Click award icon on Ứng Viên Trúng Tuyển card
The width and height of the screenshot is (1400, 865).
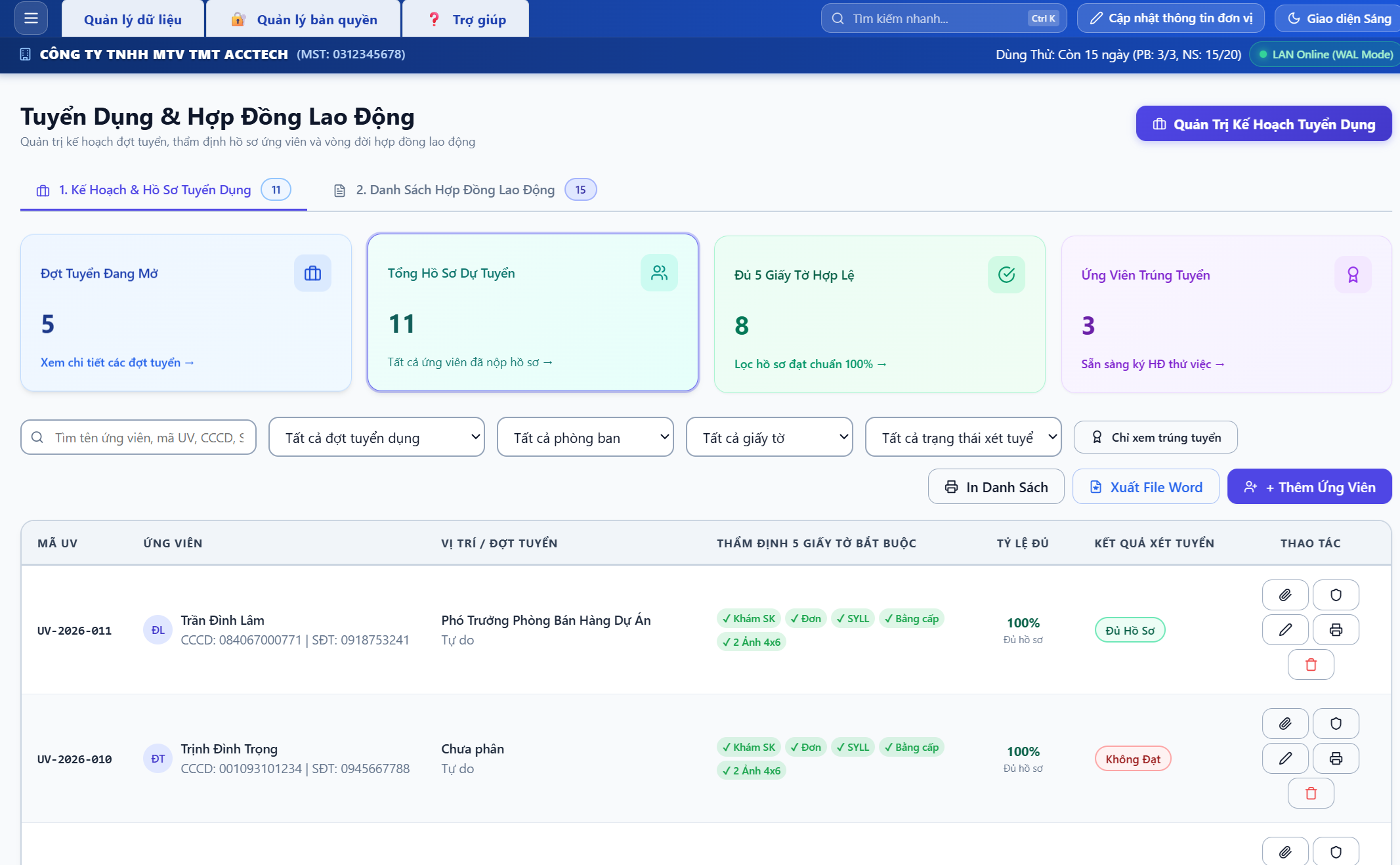(x=1353, y=275)
